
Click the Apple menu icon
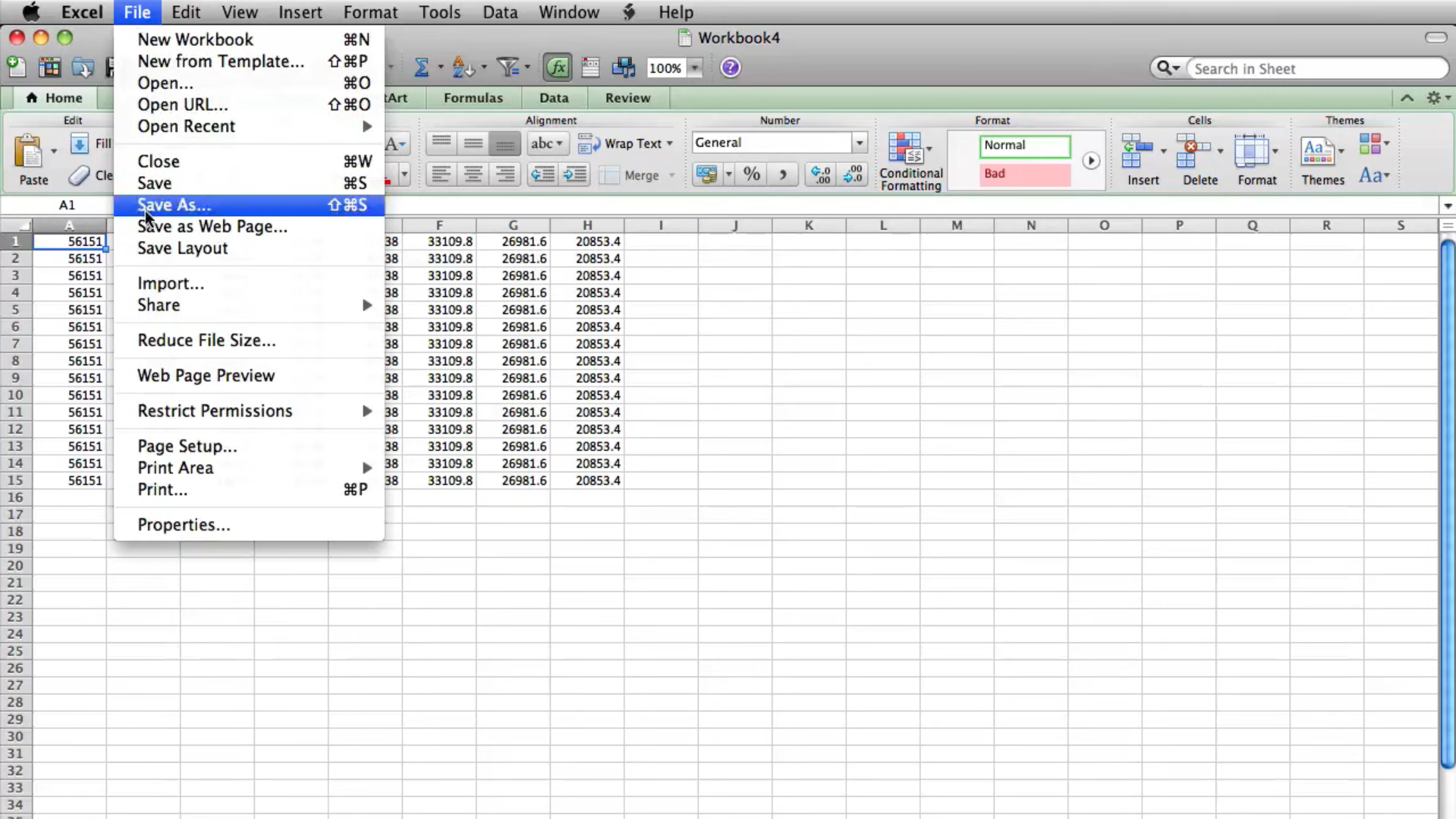(x=31, y=12)
